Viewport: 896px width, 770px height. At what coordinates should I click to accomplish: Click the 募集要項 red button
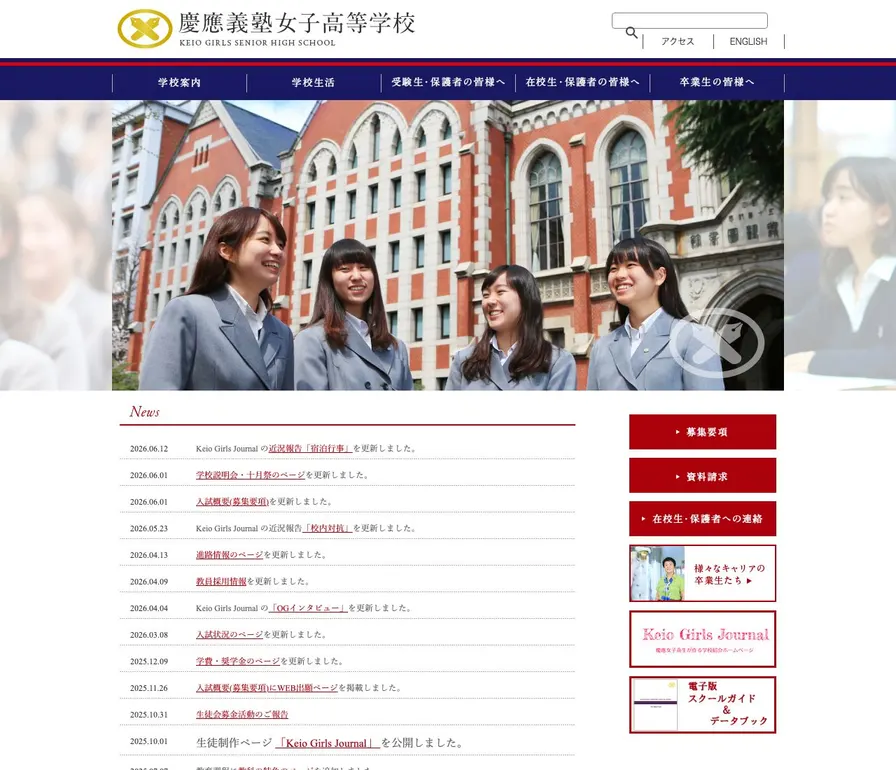(702, 432)
